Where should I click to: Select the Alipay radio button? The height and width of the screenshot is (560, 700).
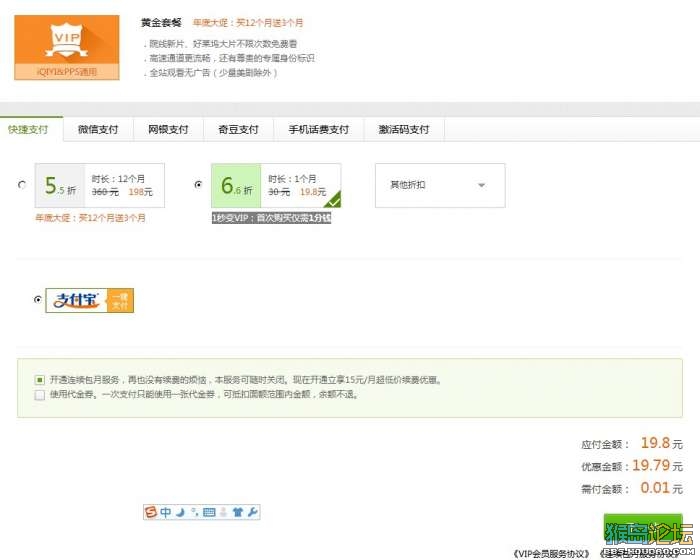click(38, 300)
